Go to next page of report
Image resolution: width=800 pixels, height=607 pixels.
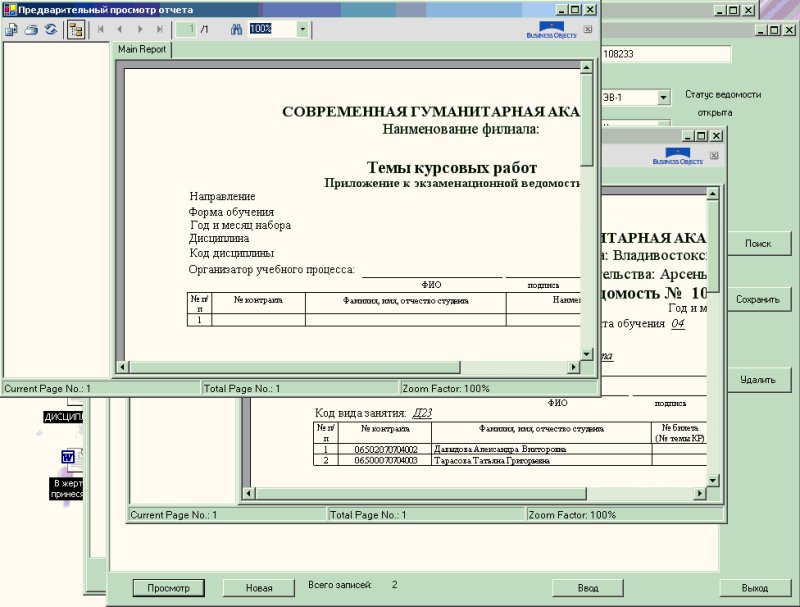pyautogui.click(x=140, y=30)
